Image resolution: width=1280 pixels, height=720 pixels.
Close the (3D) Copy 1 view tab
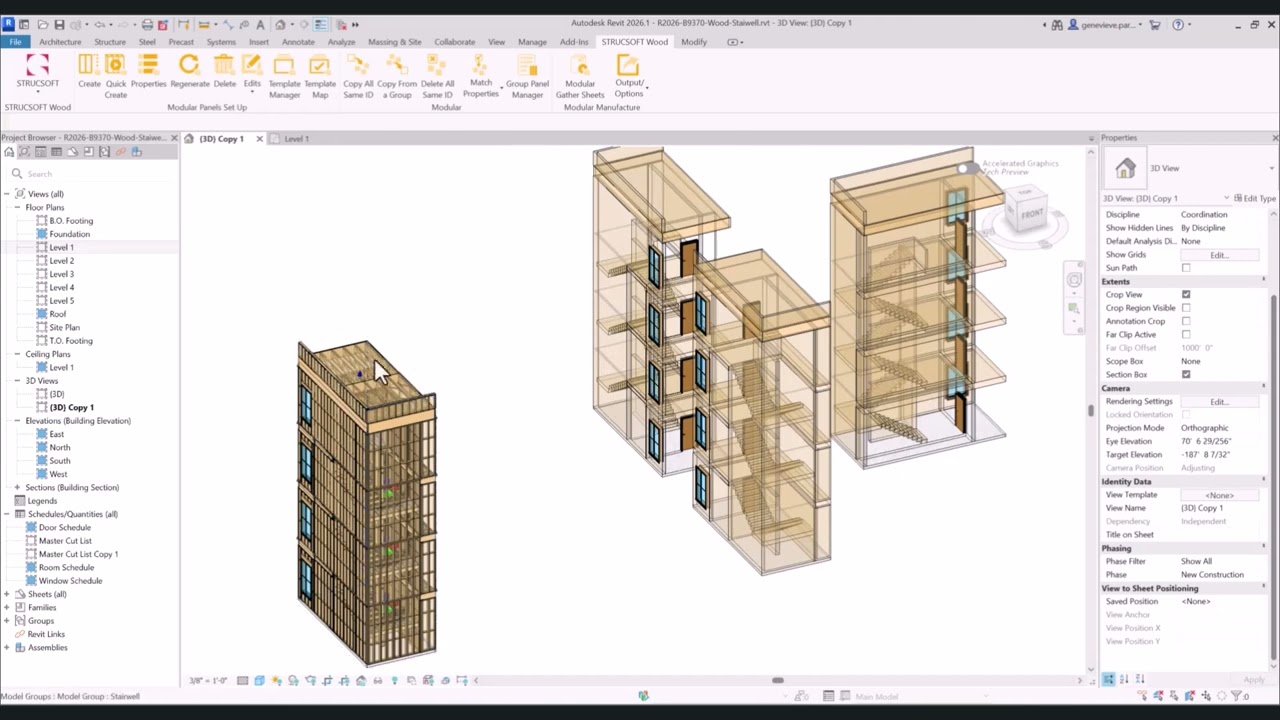(259, 139)
